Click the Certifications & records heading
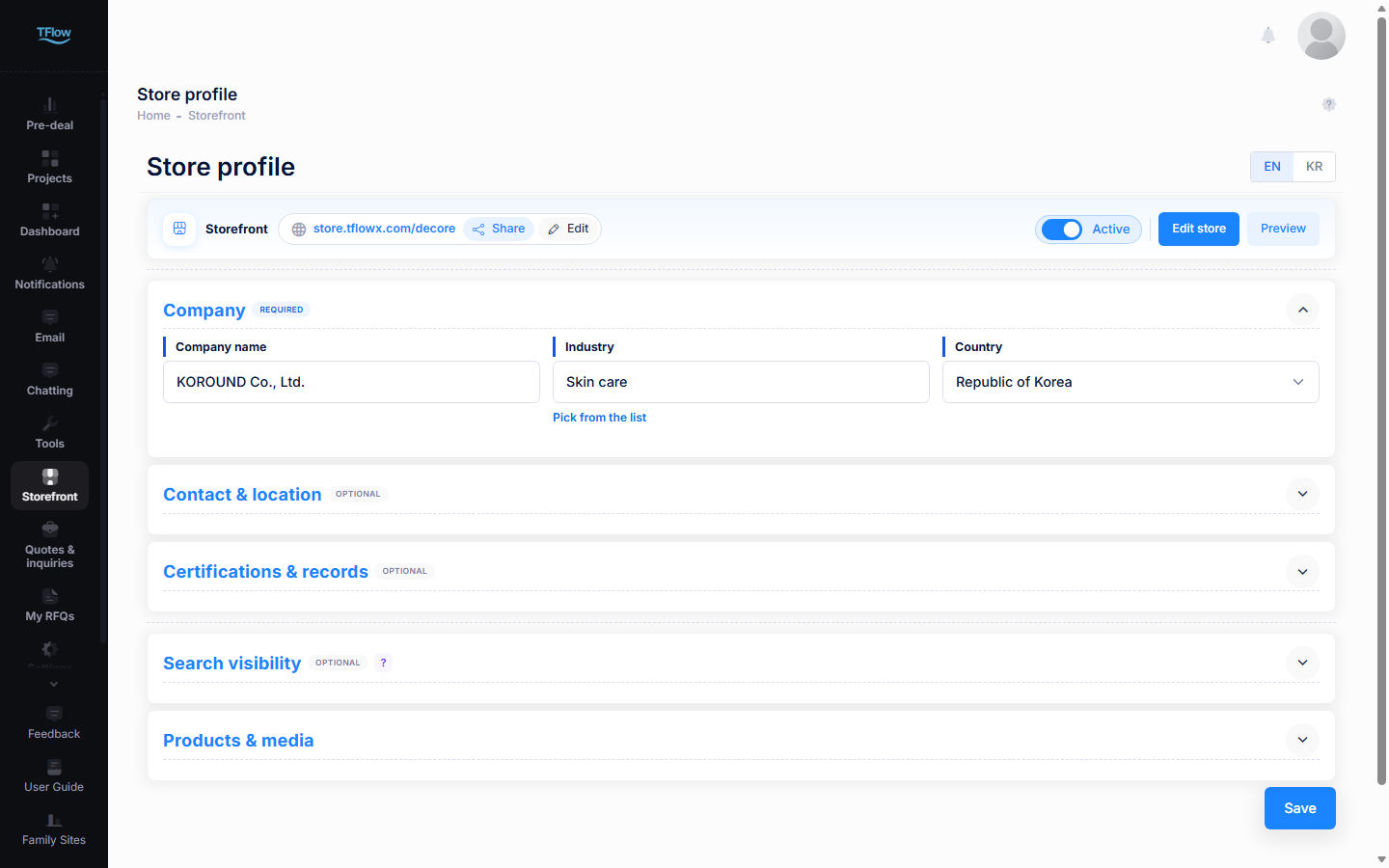The width and height of the screenshot is (1389, 868). coord(265,572)
